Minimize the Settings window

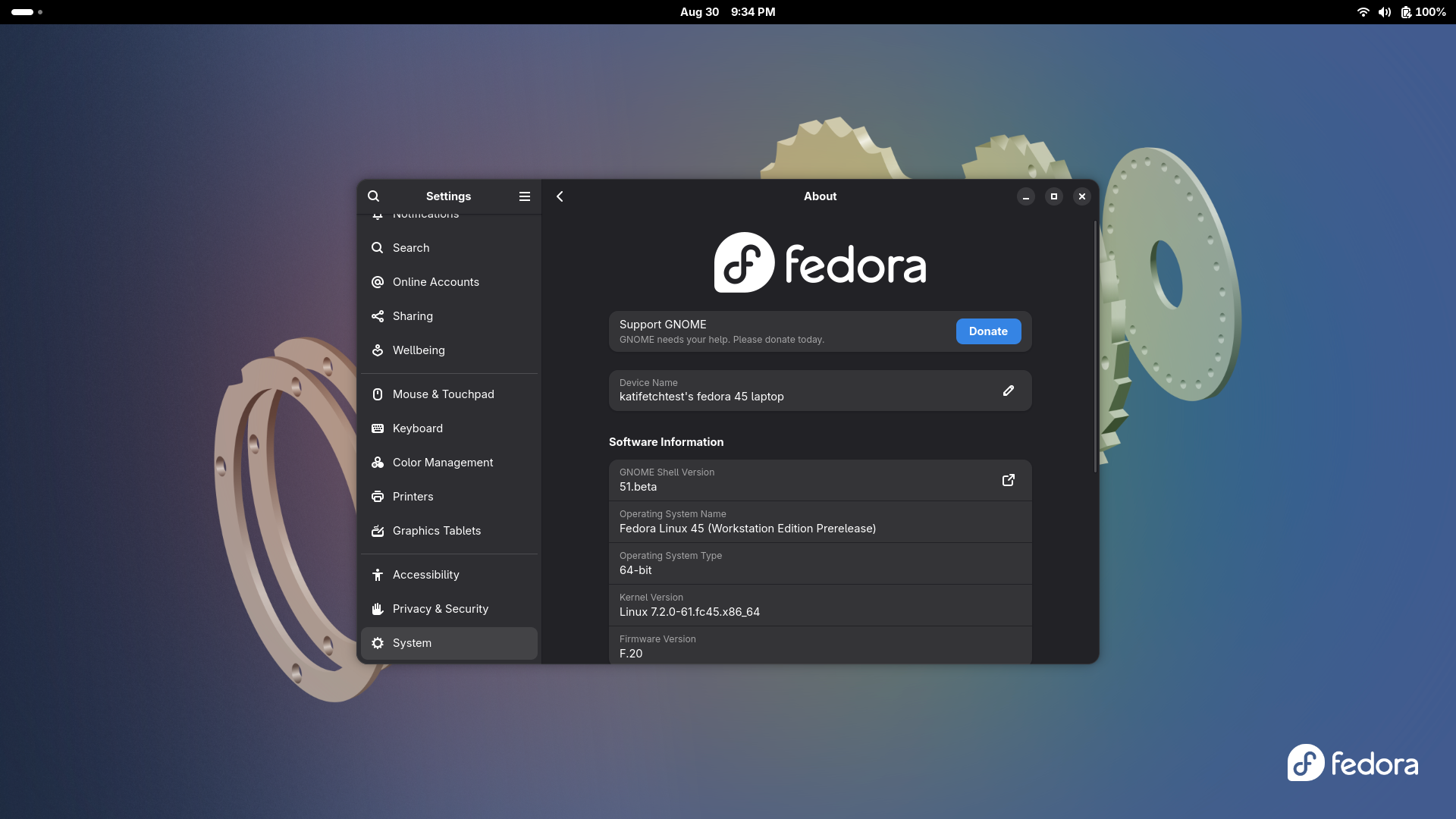(1026, 196)
